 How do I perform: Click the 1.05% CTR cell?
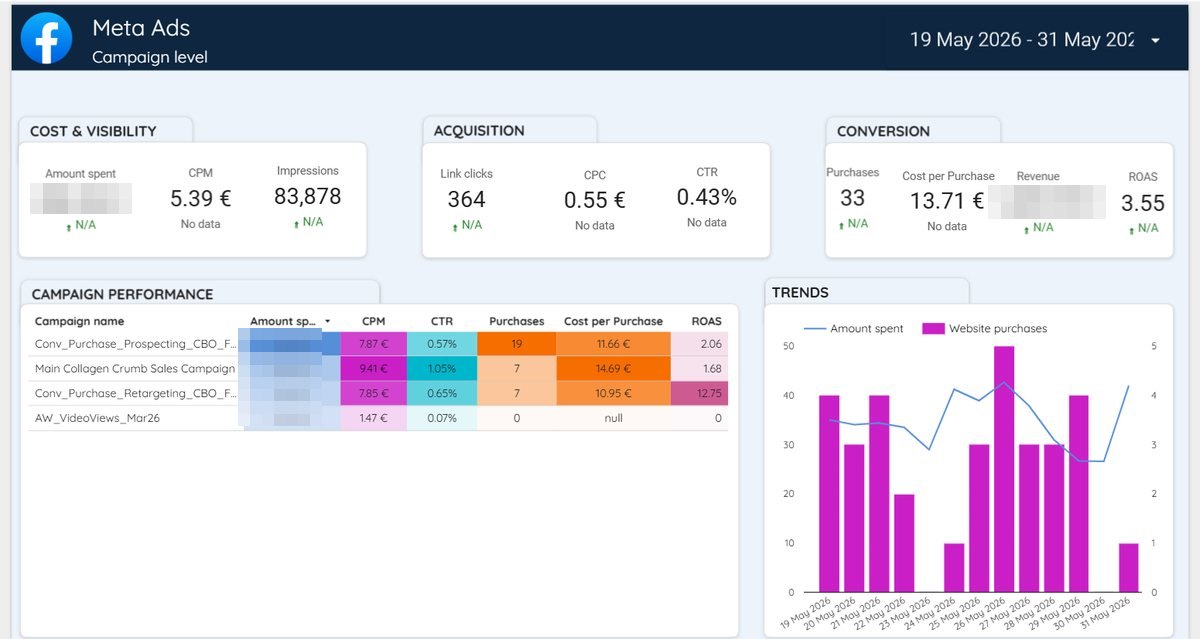pyautogui.click(x=442, y=369)
